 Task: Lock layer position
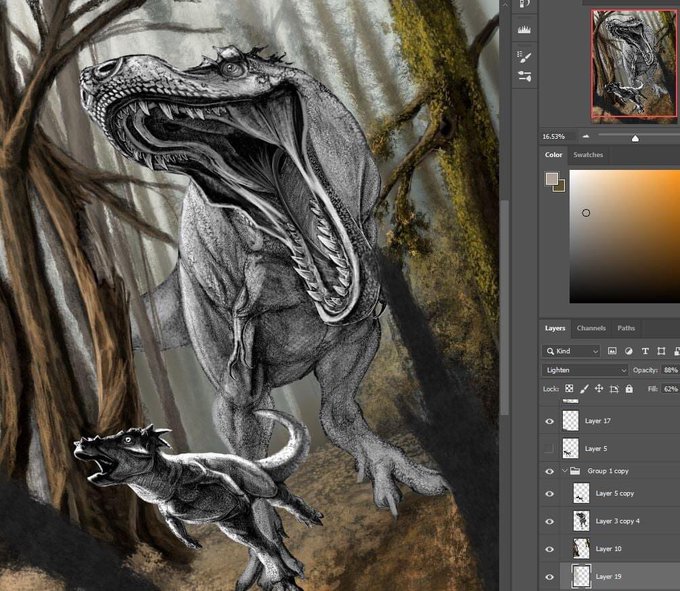point(599,389)
